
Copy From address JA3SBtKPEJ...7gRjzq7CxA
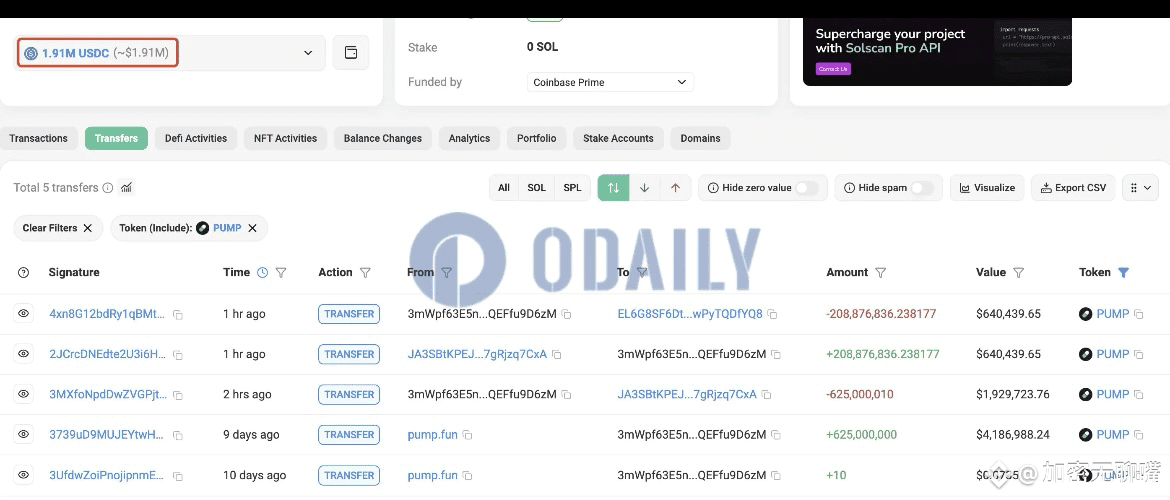(x=557, y=355)
